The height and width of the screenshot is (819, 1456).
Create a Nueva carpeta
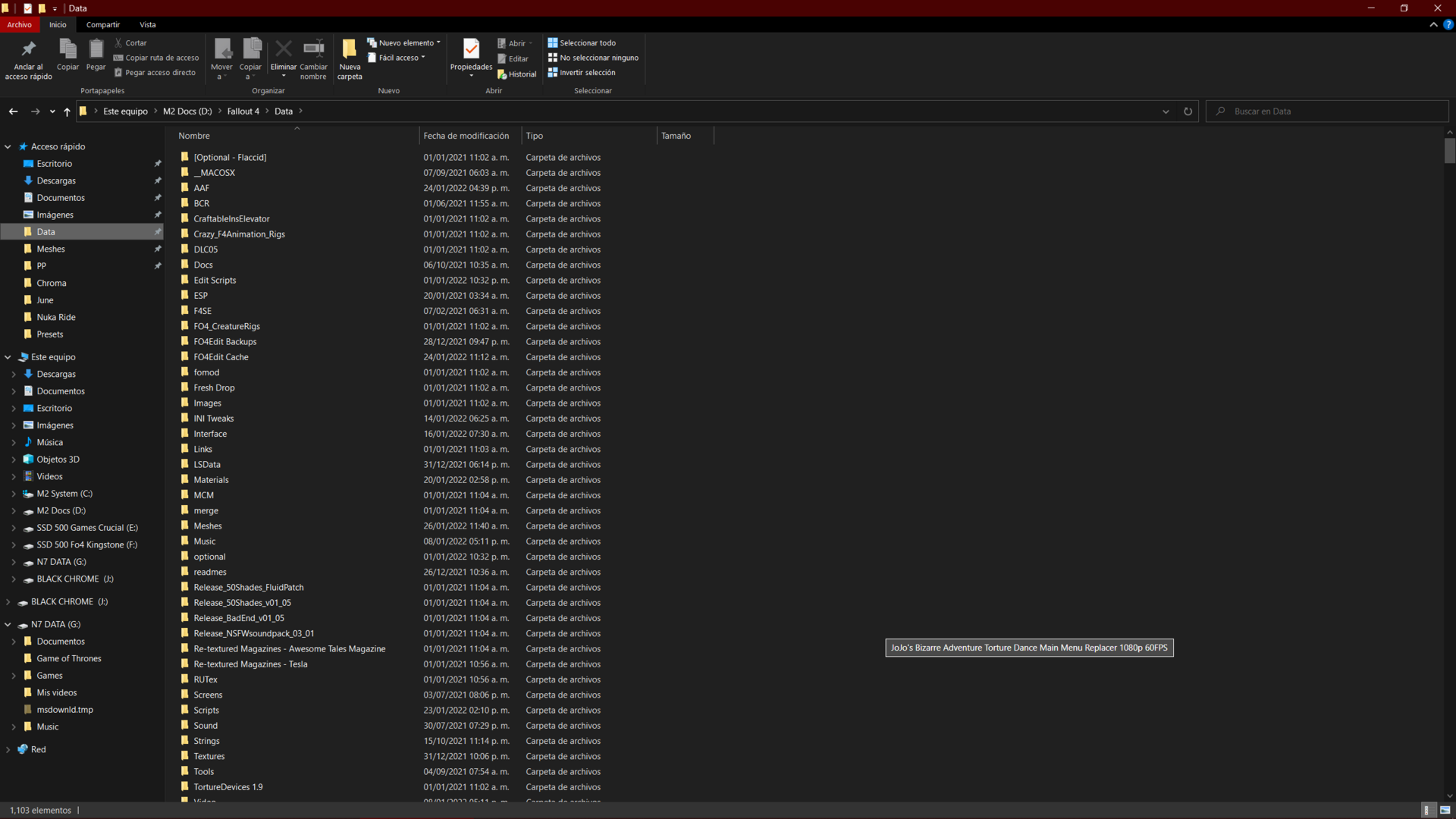[x=350, y=58]
